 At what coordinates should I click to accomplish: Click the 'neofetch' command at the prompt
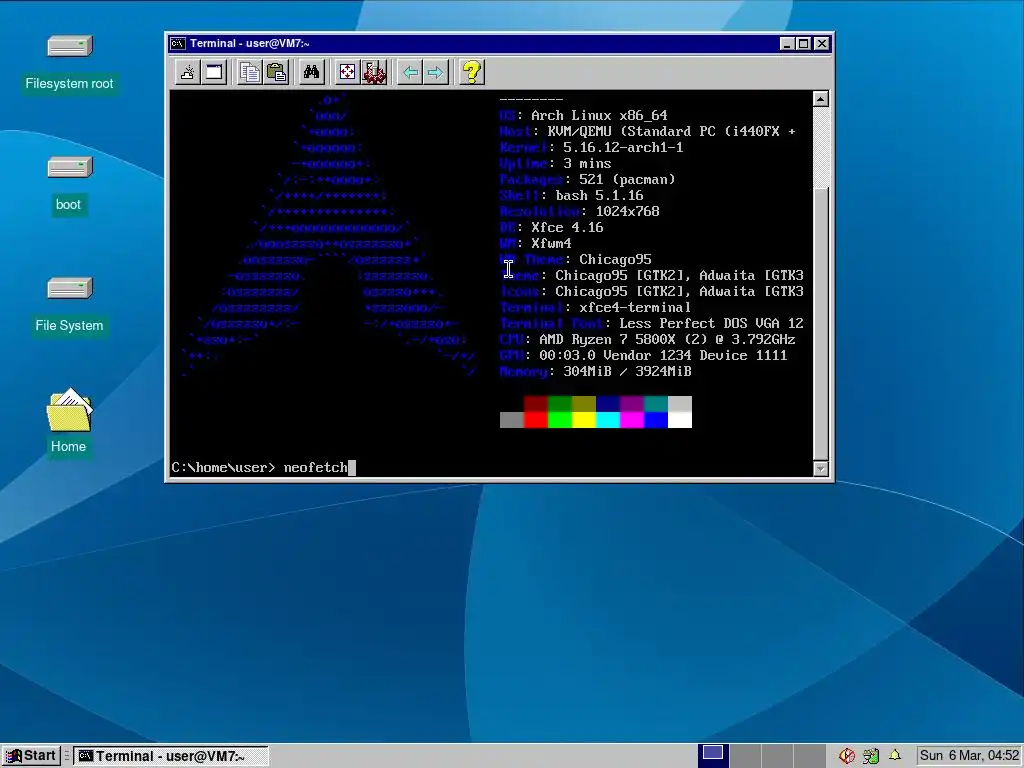[x=315, y=468]
